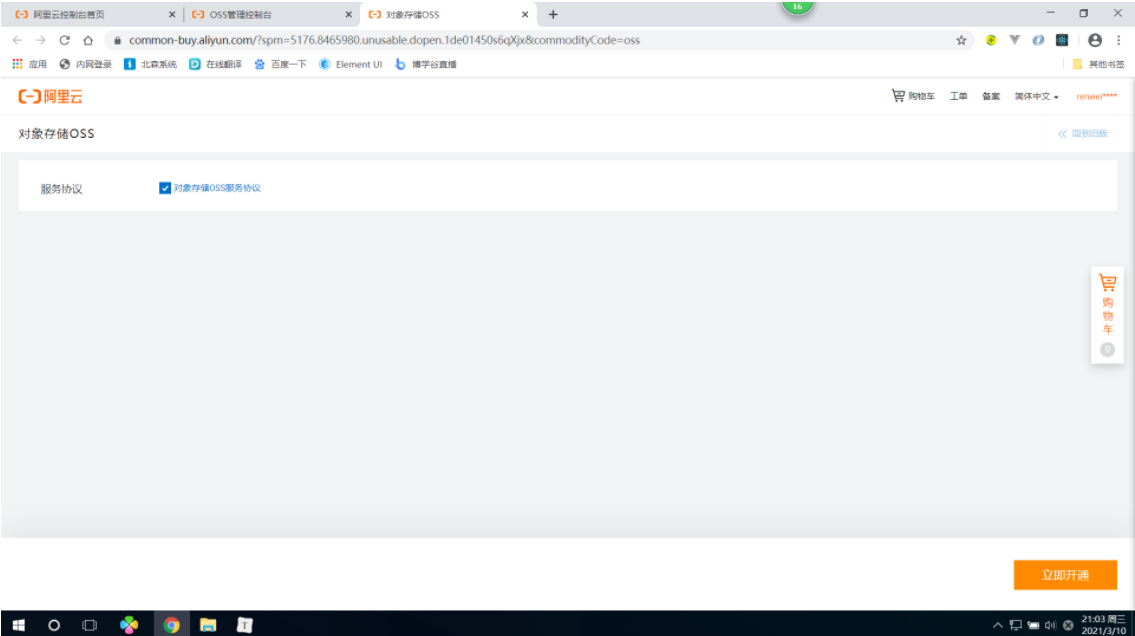Image resolution: width=1135 pixels, height=636 pixels.
Task: Open a new browser tab with plus
Action: tap(553, 14)
